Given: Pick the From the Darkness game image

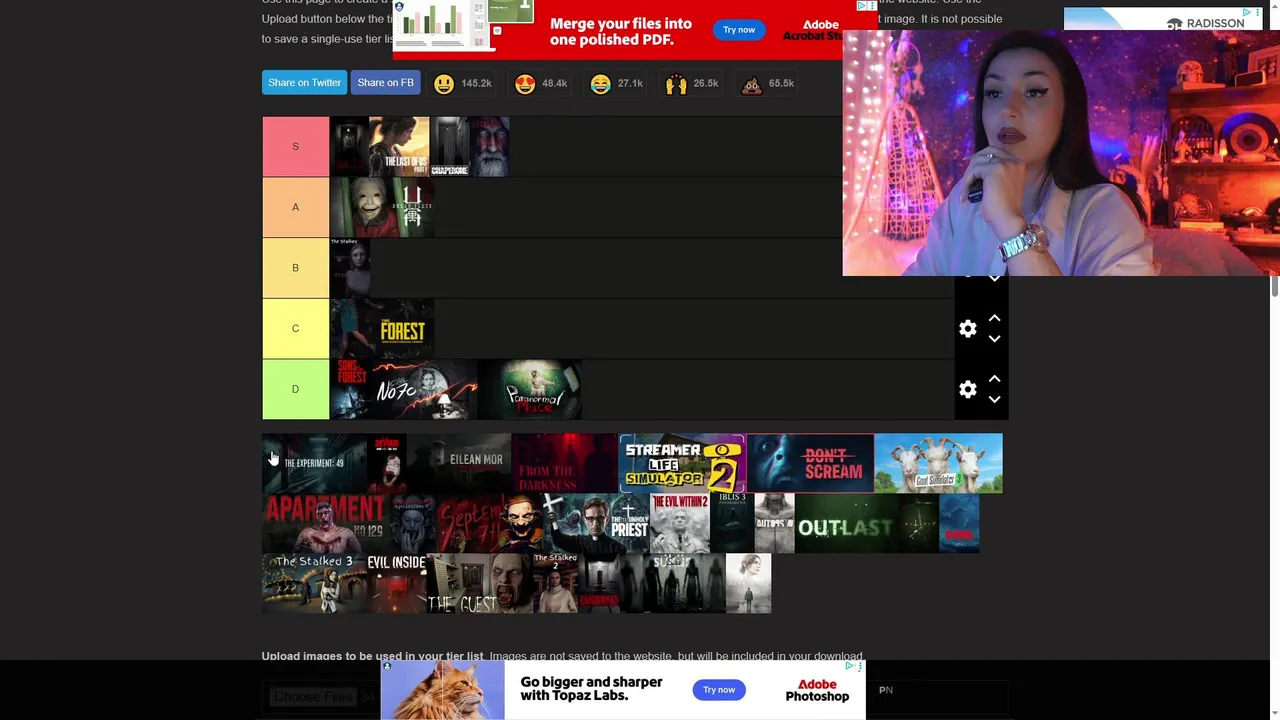Looking at the screenshot, I should (x=565, y=463).
